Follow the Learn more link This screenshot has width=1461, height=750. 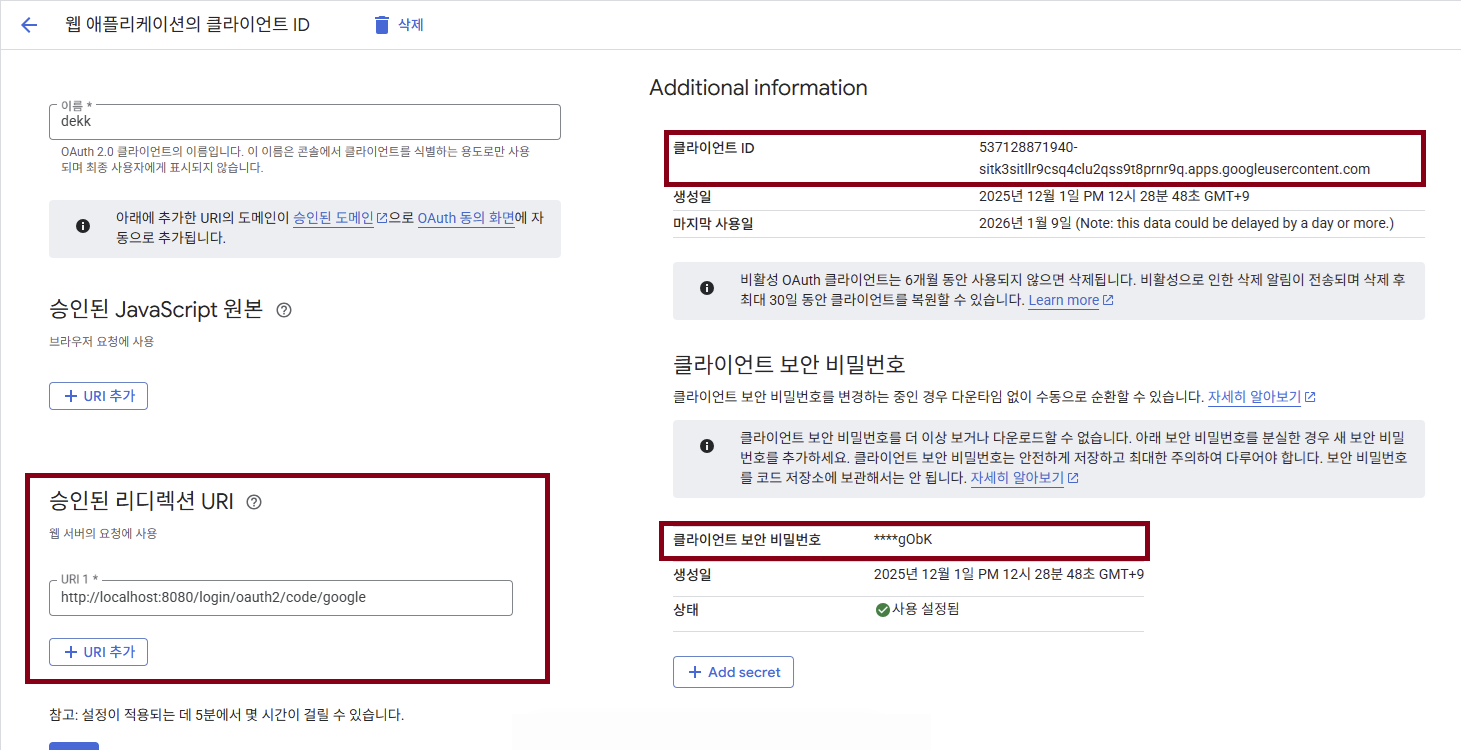point(1063,300)
